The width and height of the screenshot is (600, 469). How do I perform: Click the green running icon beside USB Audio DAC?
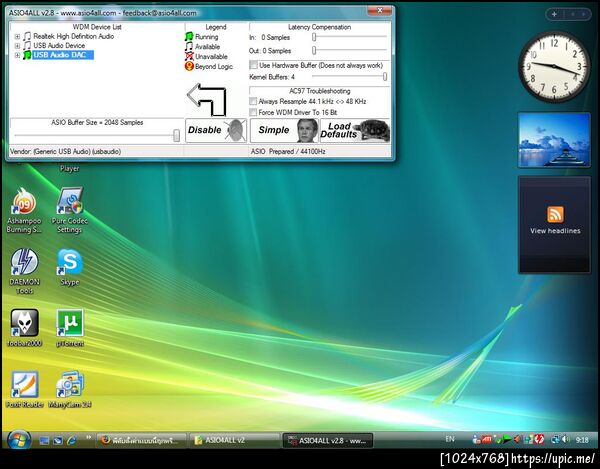27,55
